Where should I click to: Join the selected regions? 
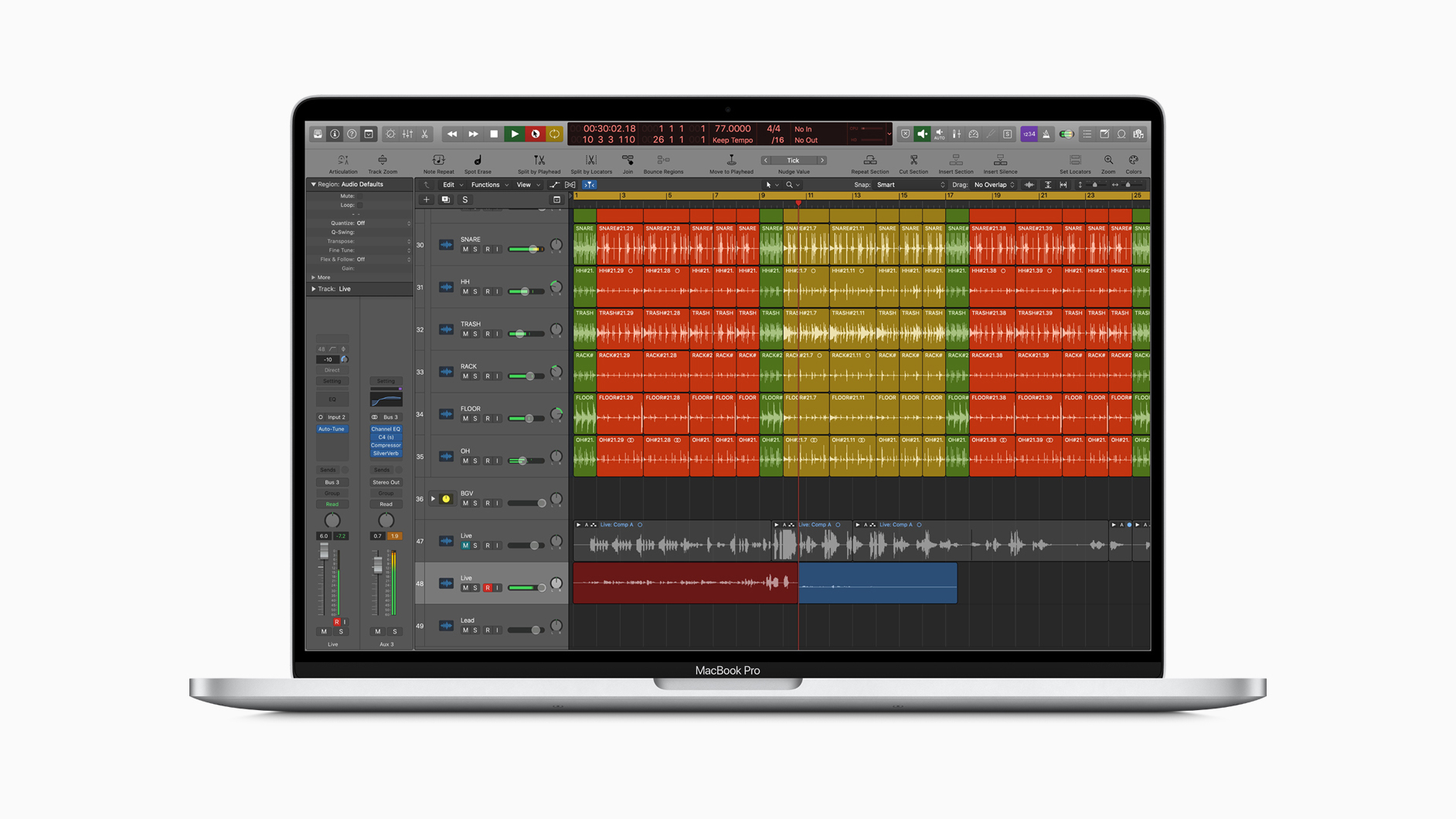tap(628, 161)
